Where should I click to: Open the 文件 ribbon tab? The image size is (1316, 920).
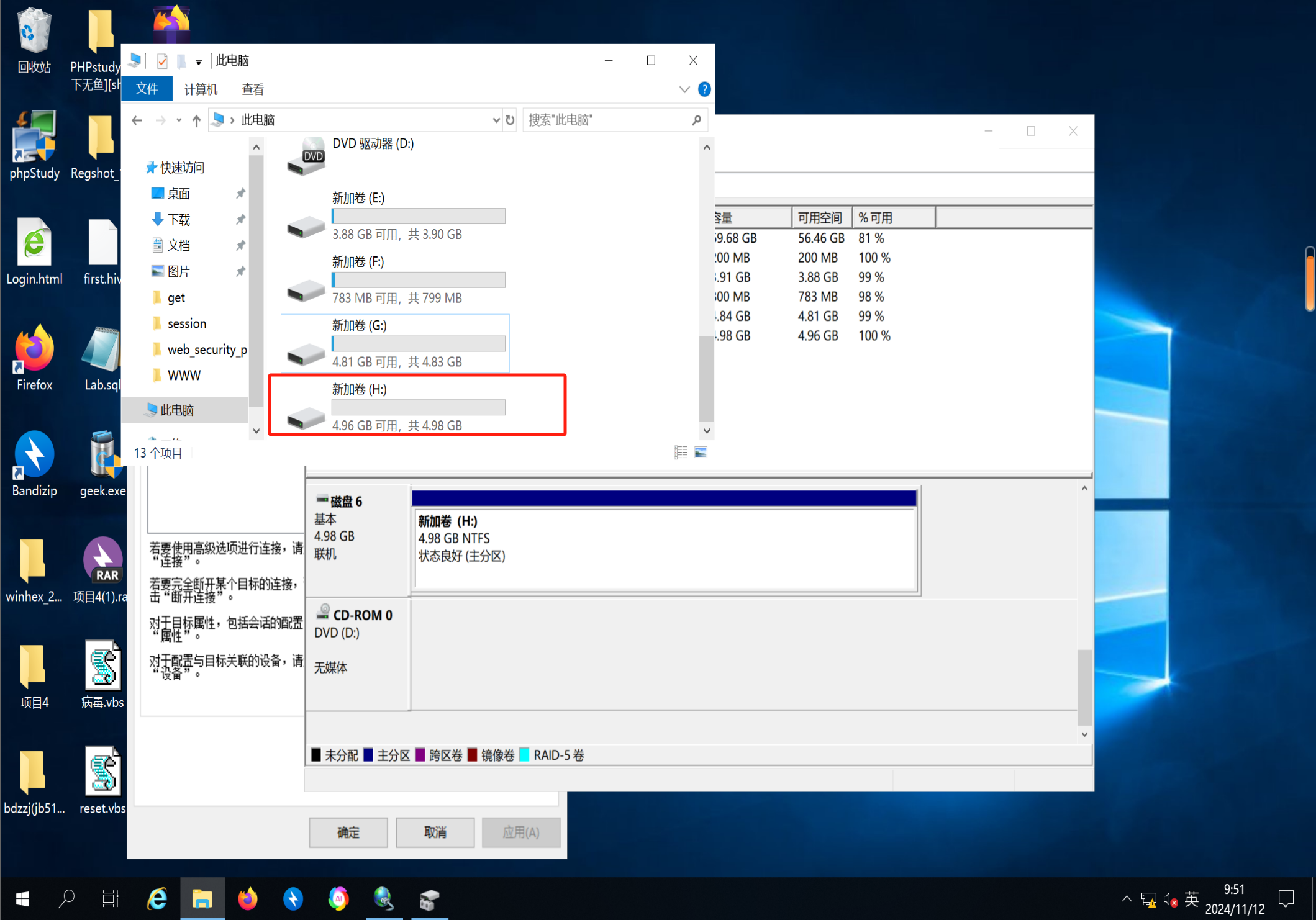tap(147, 89)
